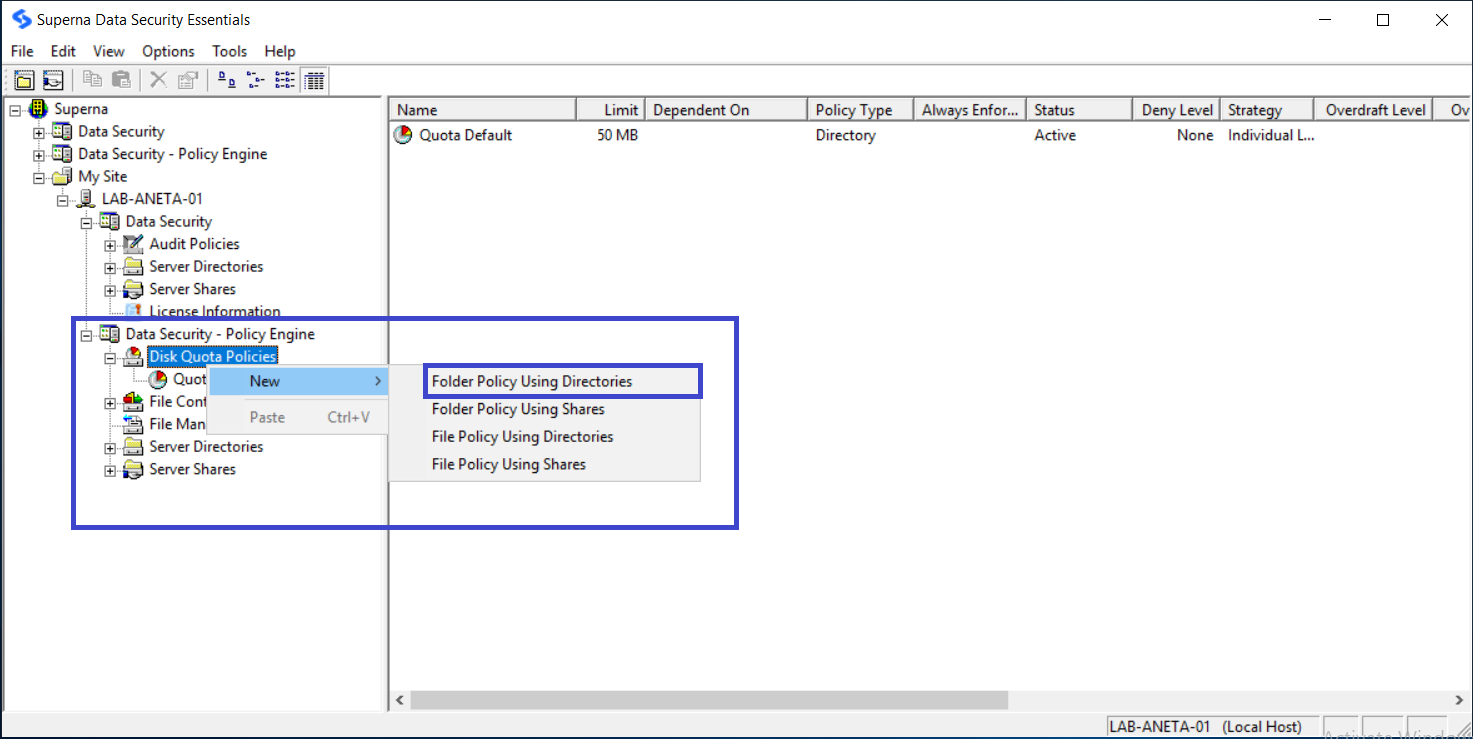Open the View menu
1473x739 pixels.
point(109,51)
